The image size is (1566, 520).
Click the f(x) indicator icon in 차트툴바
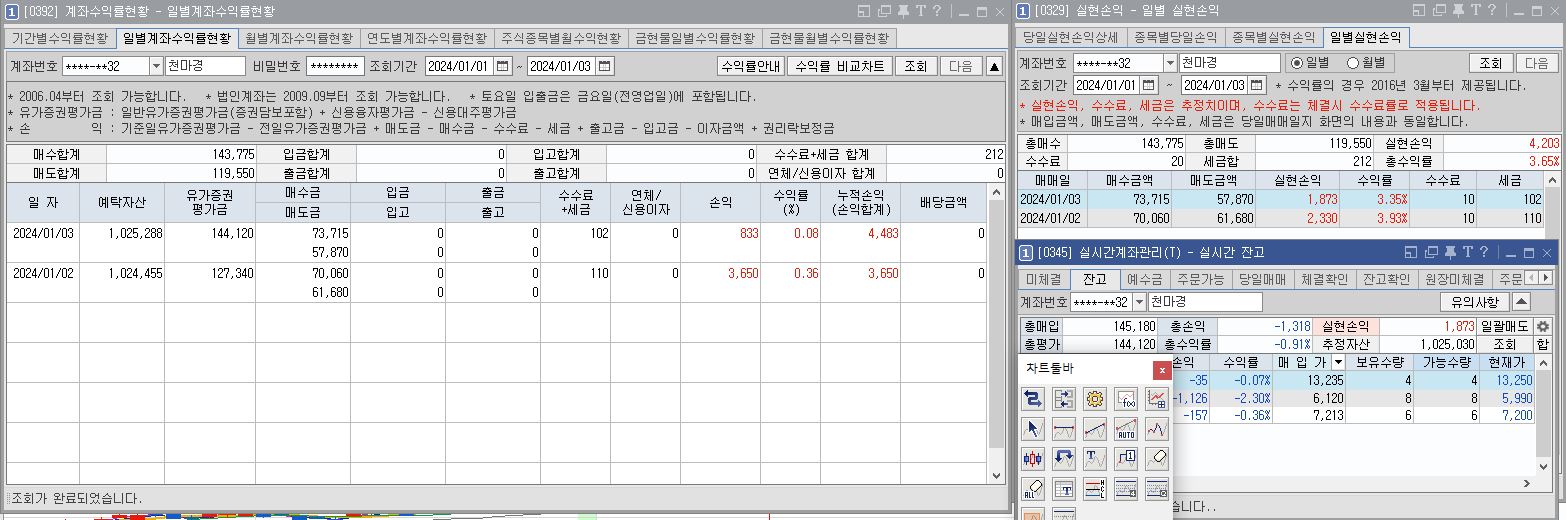point(1126,400)
